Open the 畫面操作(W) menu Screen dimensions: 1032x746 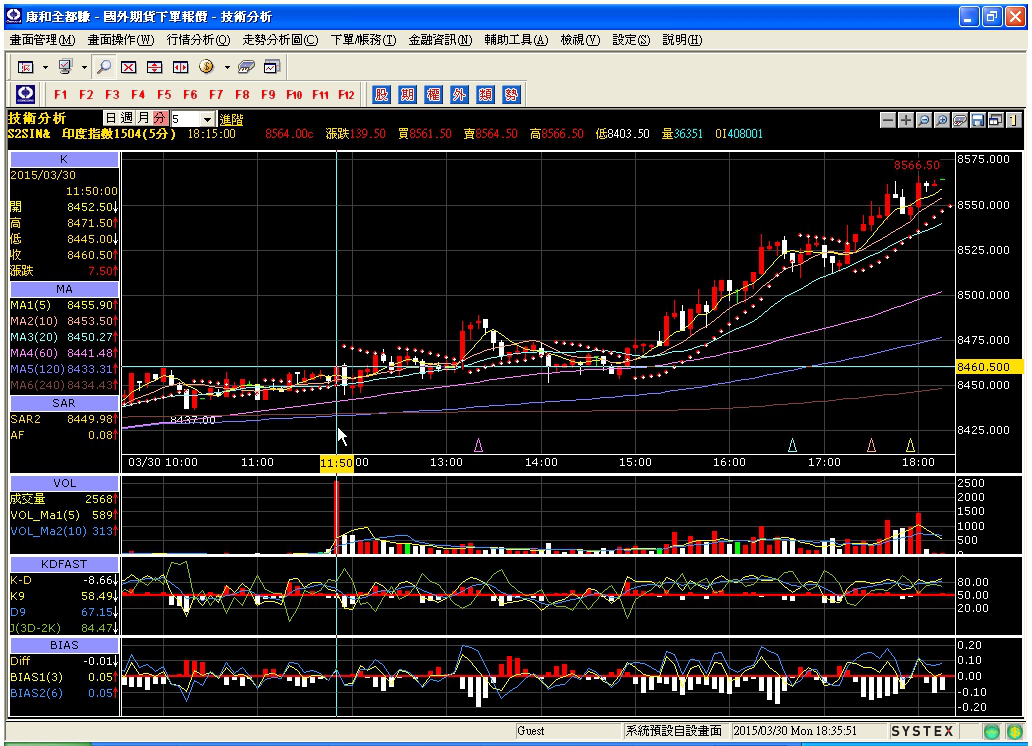pos(121,40)
